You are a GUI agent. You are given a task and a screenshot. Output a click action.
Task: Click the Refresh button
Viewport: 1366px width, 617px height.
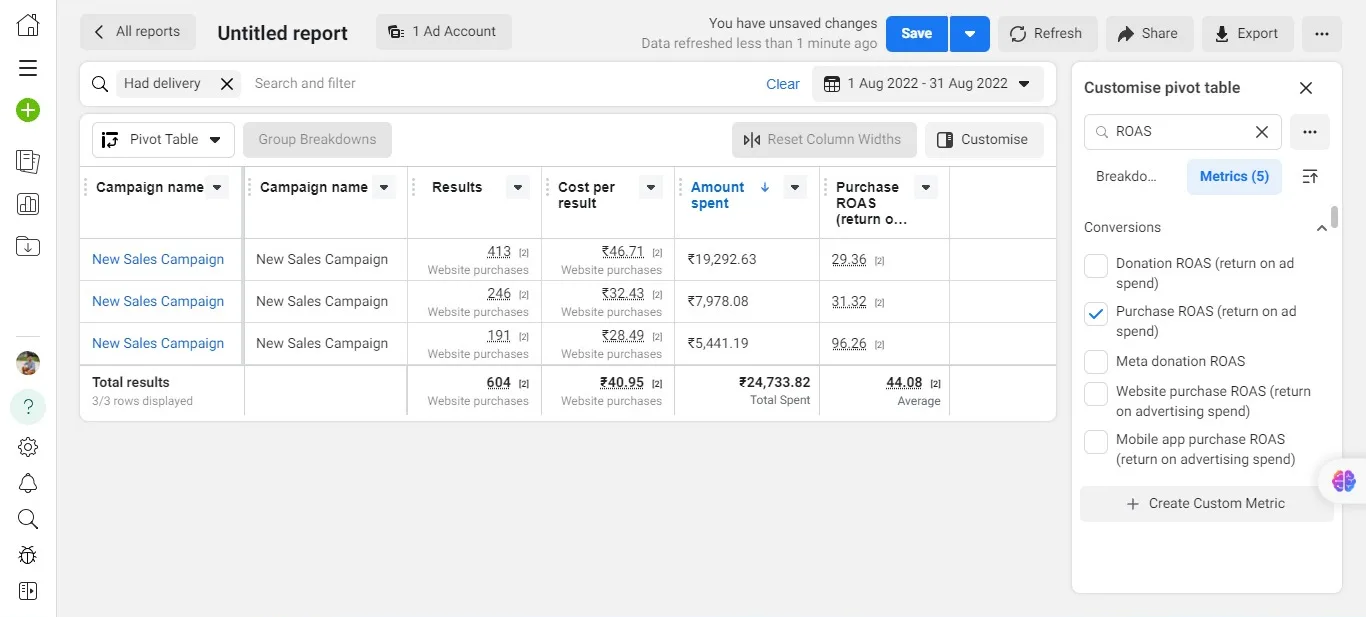1046,34
